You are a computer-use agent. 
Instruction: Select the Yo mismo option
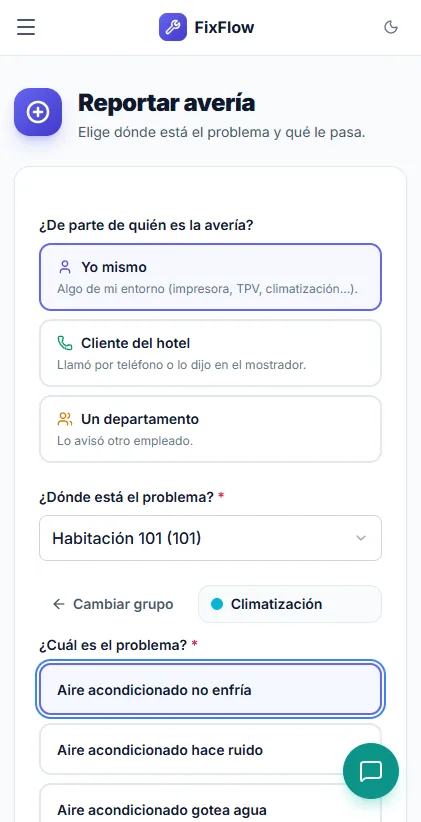210,277
